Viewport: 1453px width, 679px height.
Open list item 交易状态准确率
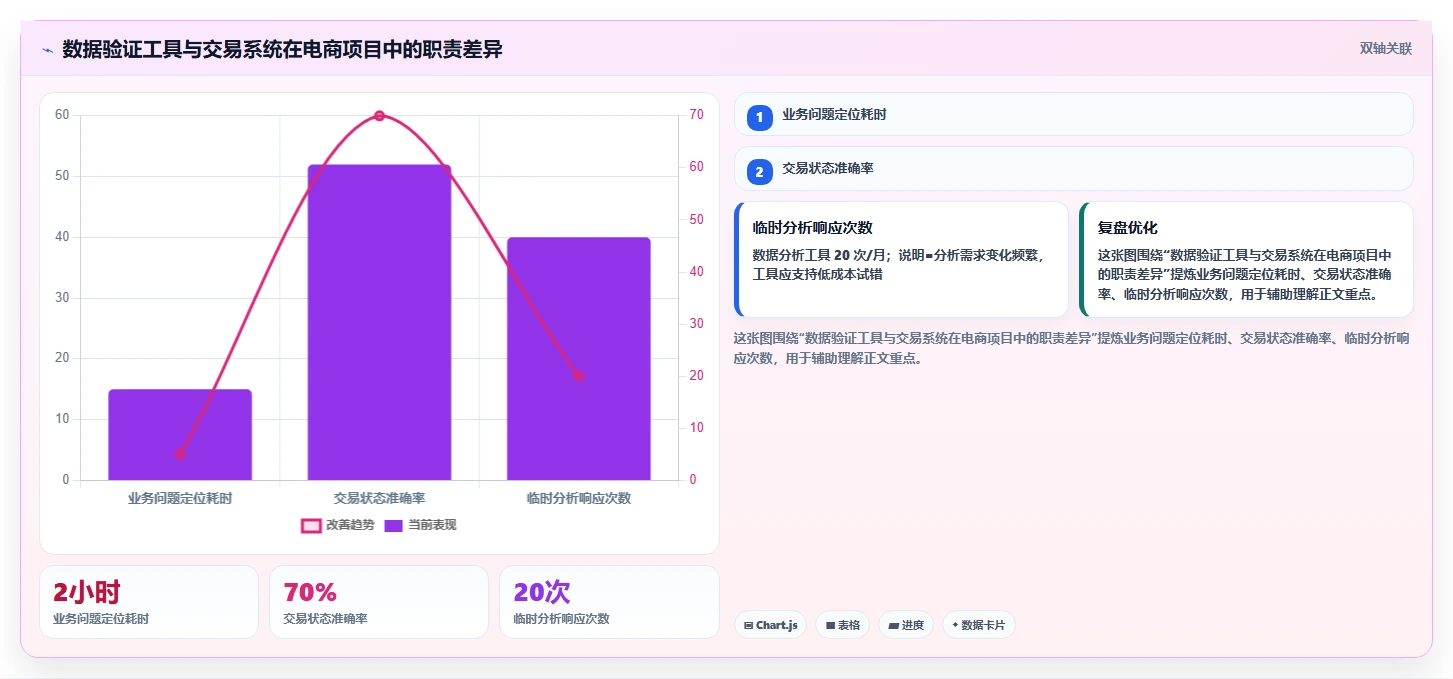[x=1074, y=169]
